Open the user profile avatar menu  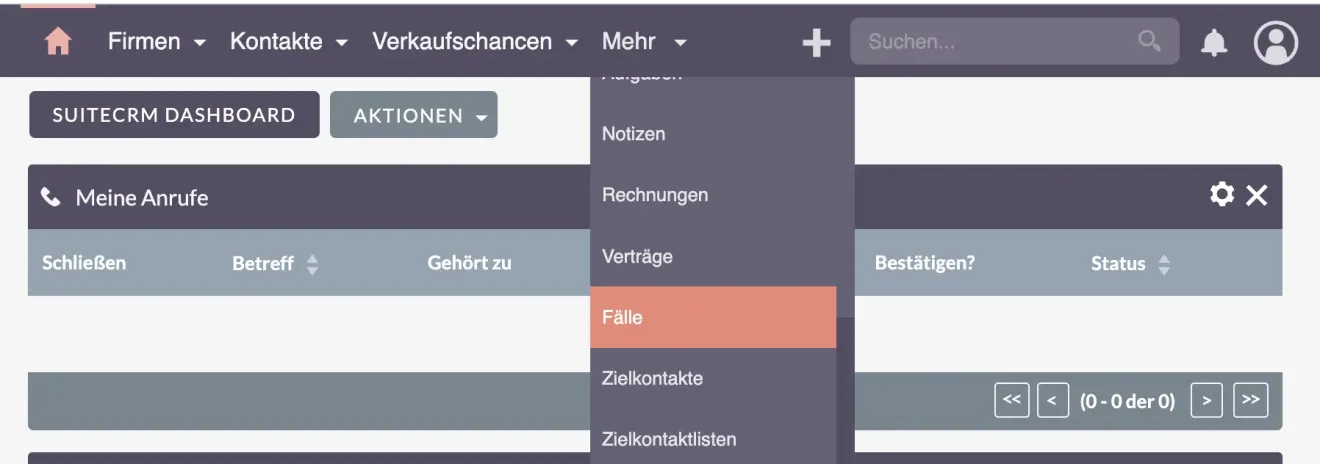(1275, 42)
